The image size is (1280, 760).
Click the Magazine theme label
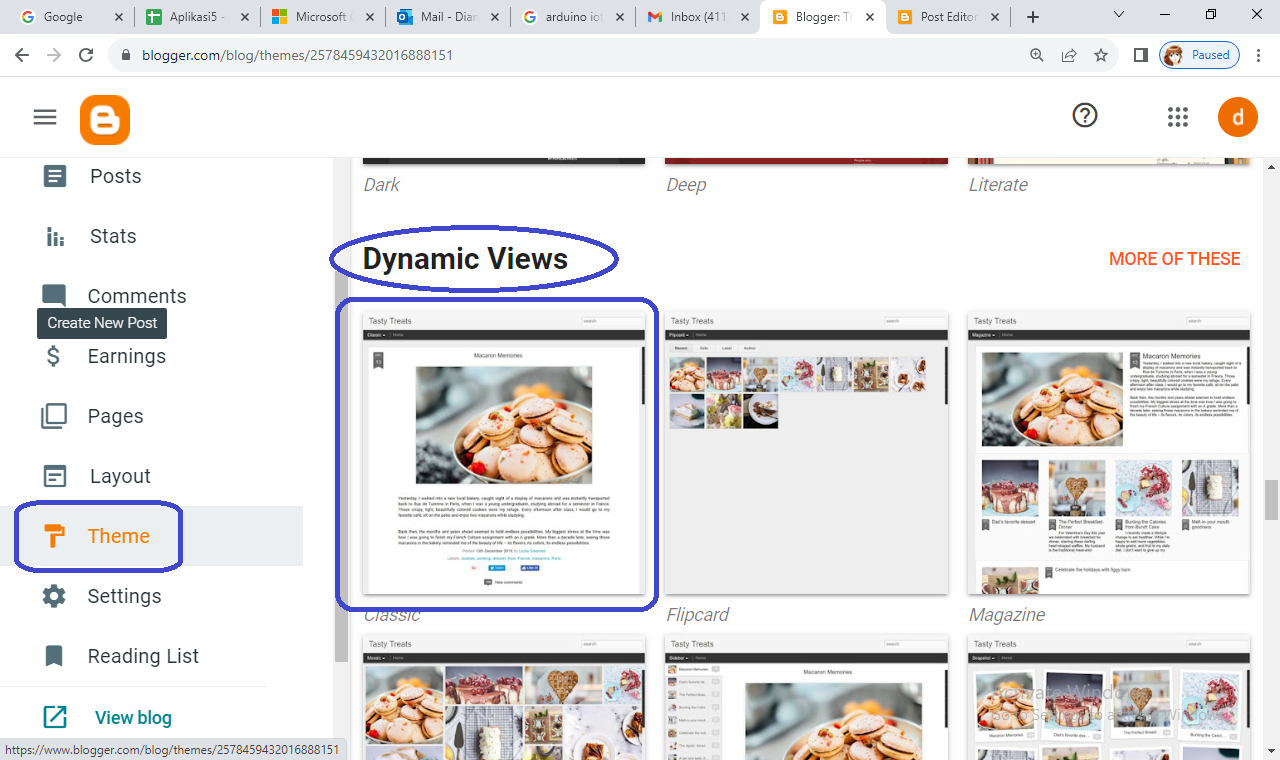click(x=1007, y=614)
